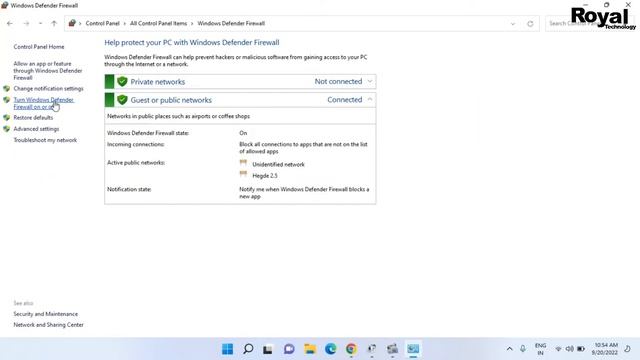Go up one level with Up arrow
Screen dimensions: 640x360
click(x=54, y=24)
